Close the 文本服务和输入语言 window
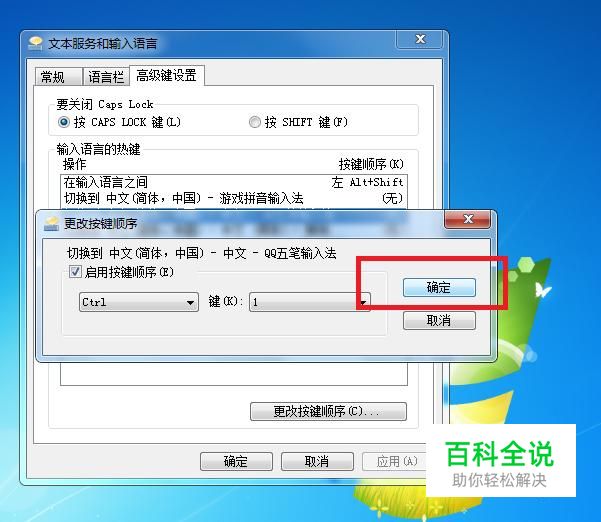This screenshot has width=601, height=522. click(x=420, y=39)
